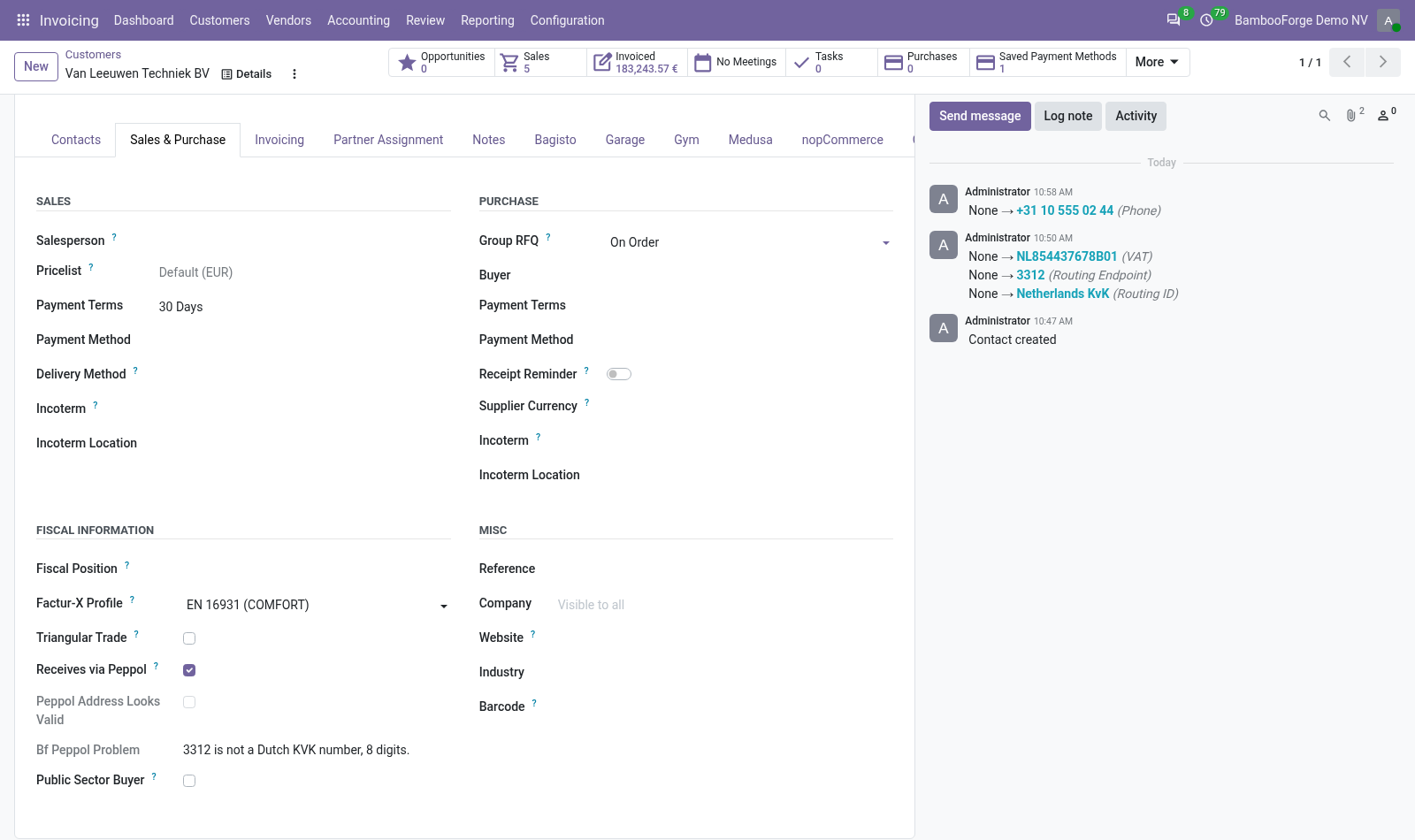This screenshot has height=840, width=1415.
Task: Click the Customers breadcrumb link
Action: click(93, 55)
